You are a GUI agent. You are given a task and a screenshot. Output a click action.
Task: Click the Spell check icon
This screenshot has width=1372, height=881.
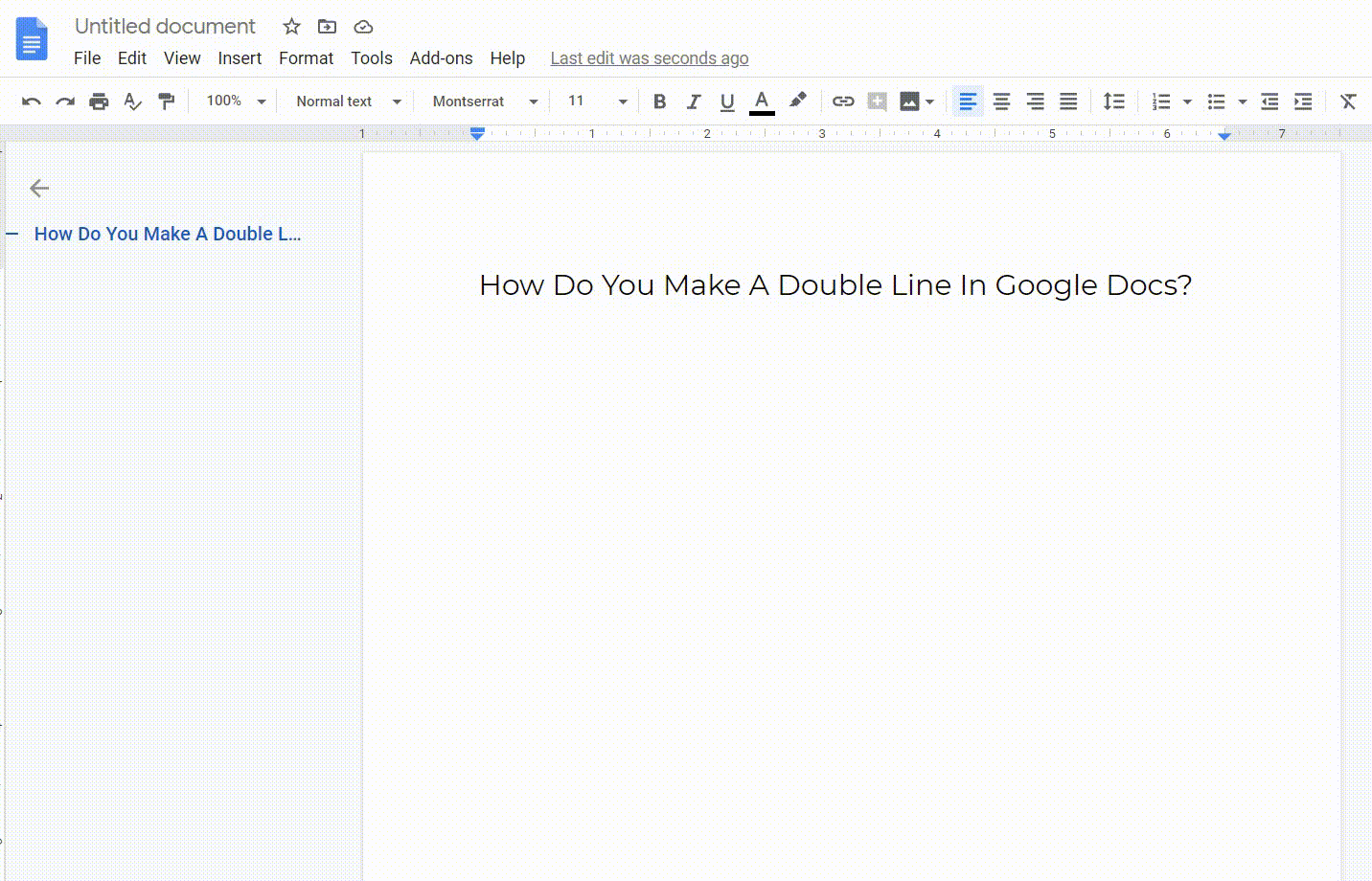[133, 102]
